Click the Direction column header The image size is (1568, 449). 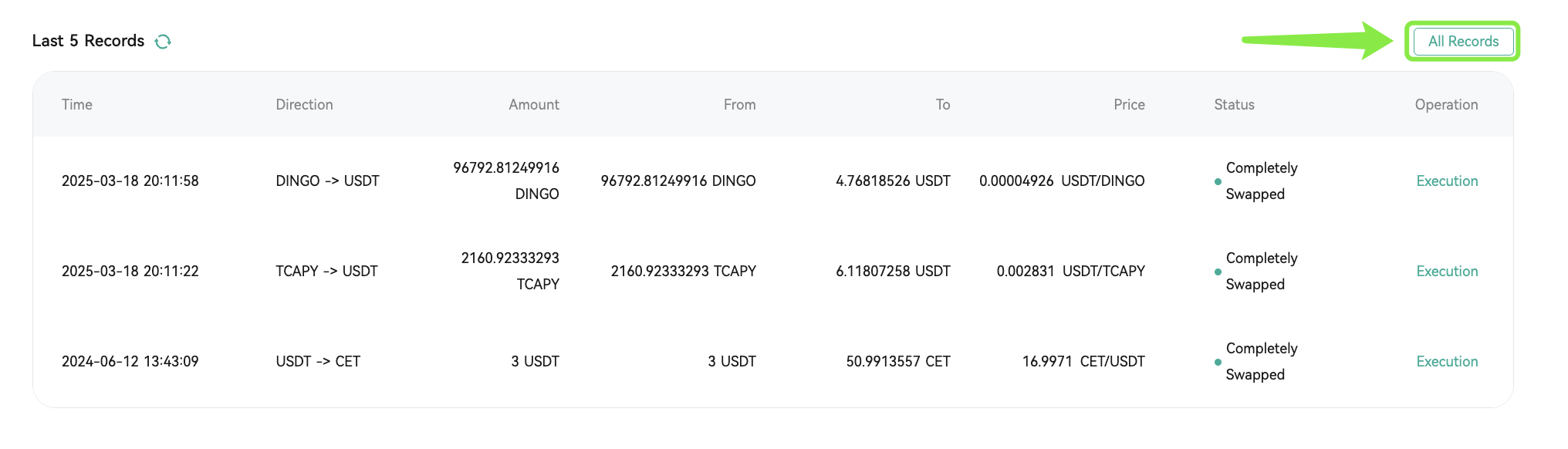pyautogui.click(x=305, y=105)
